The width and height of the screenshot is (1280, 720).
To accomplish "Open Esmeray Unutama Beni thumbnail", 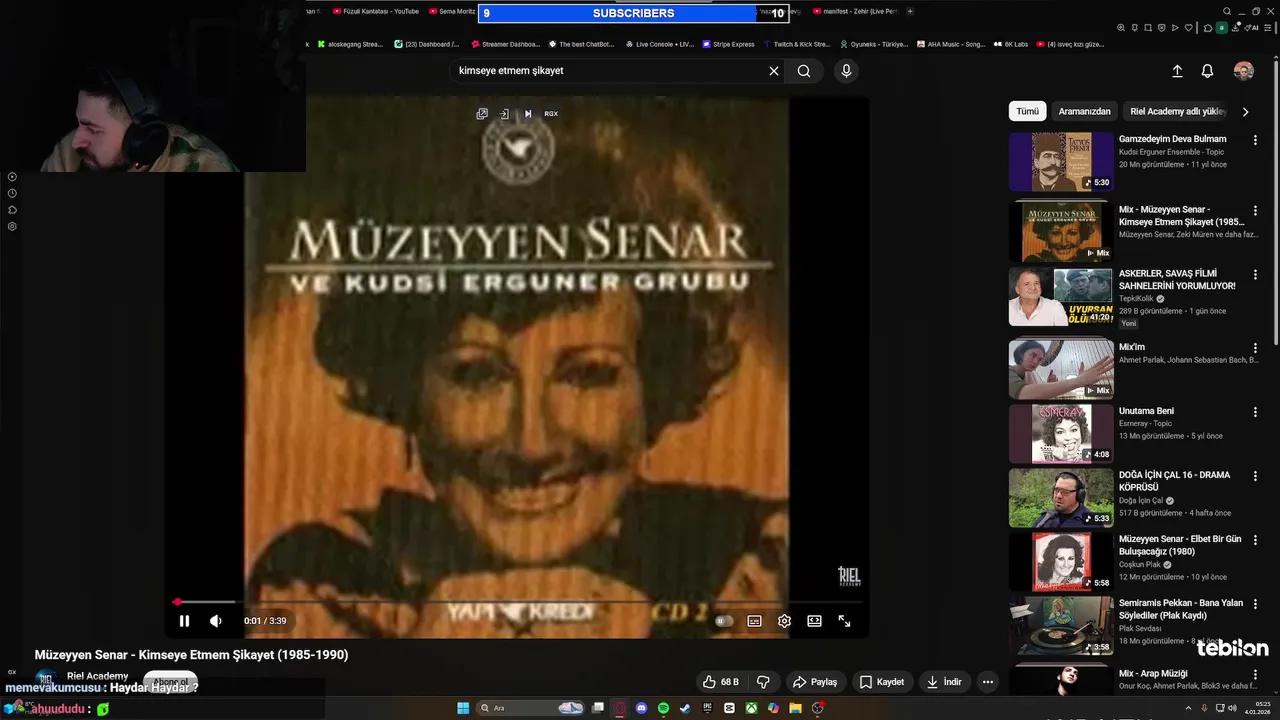I will coord(1061,433).
